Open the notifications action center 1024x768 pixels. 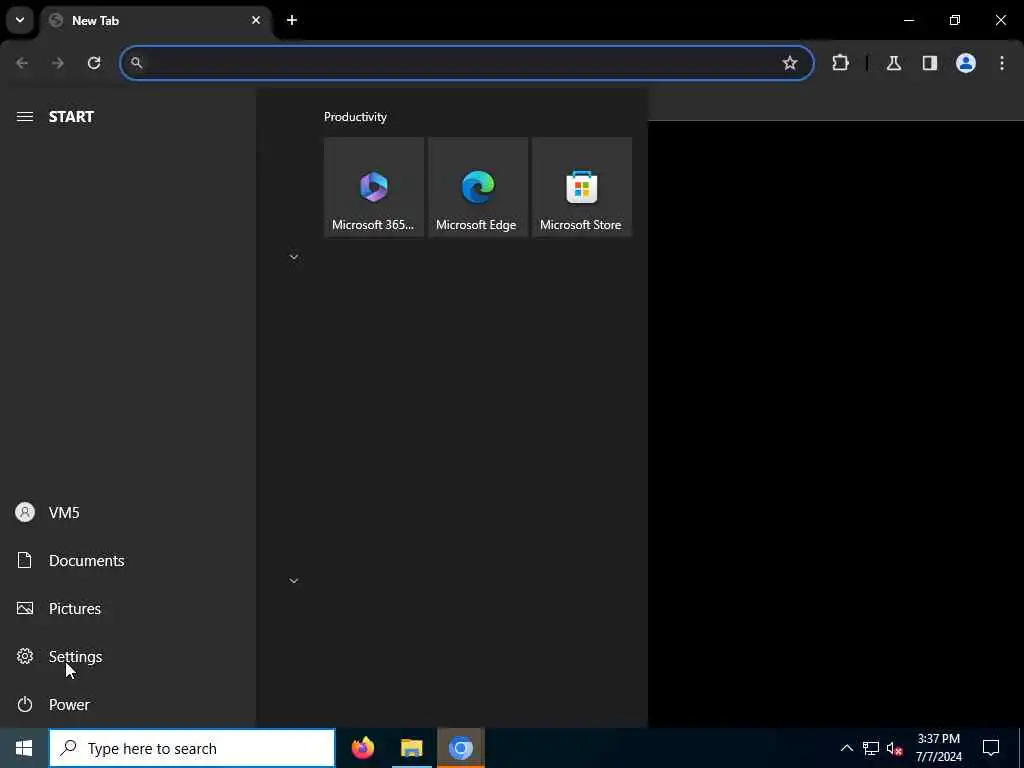(991, 748)
